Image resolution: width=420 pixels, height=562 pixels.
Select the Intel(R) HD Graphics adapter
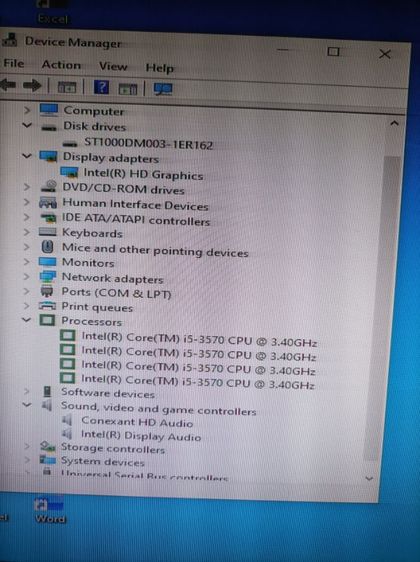click(x=143, y=174)
